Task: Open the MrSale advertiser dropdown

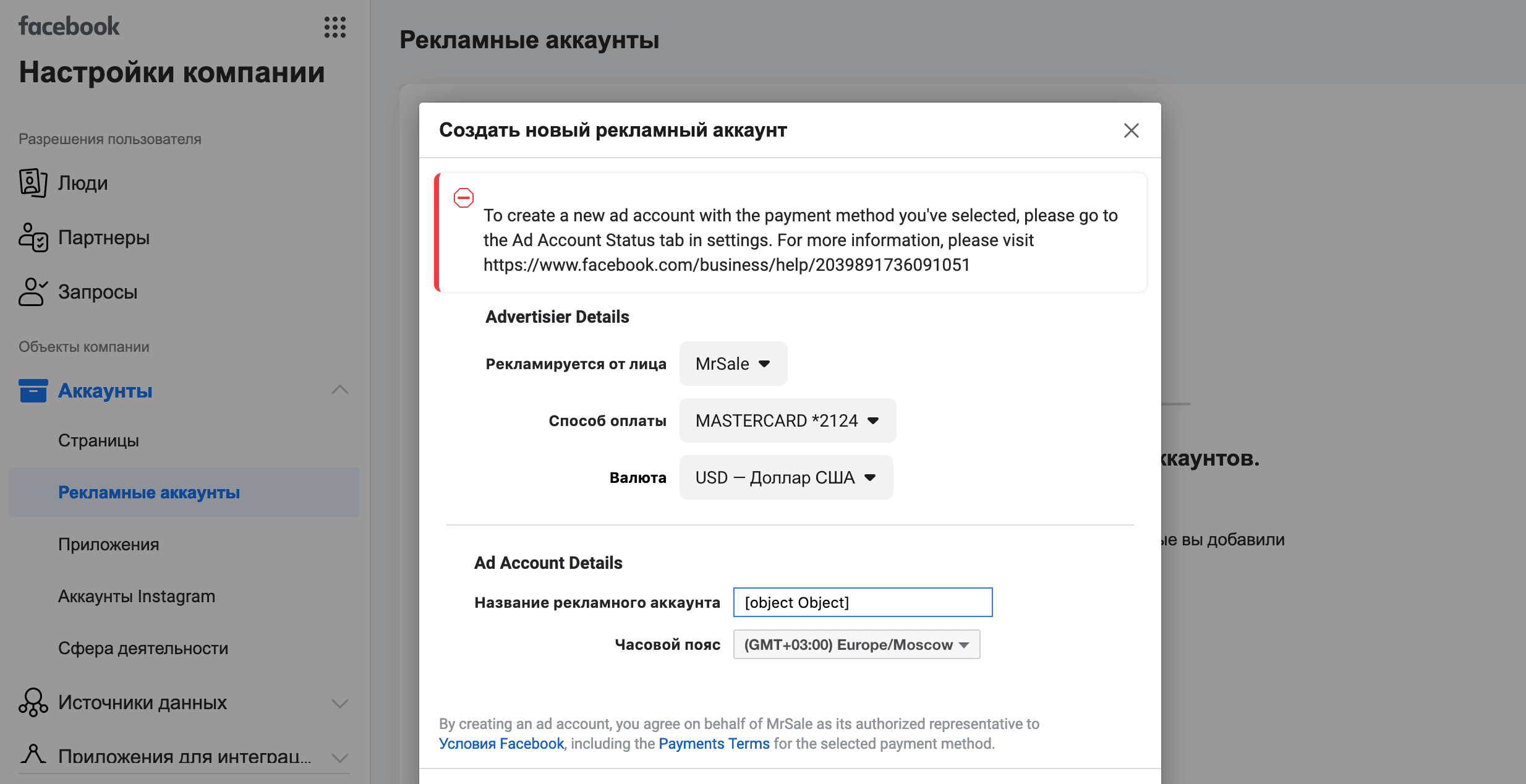Action: pyautogui.click(x=733, y=364)
